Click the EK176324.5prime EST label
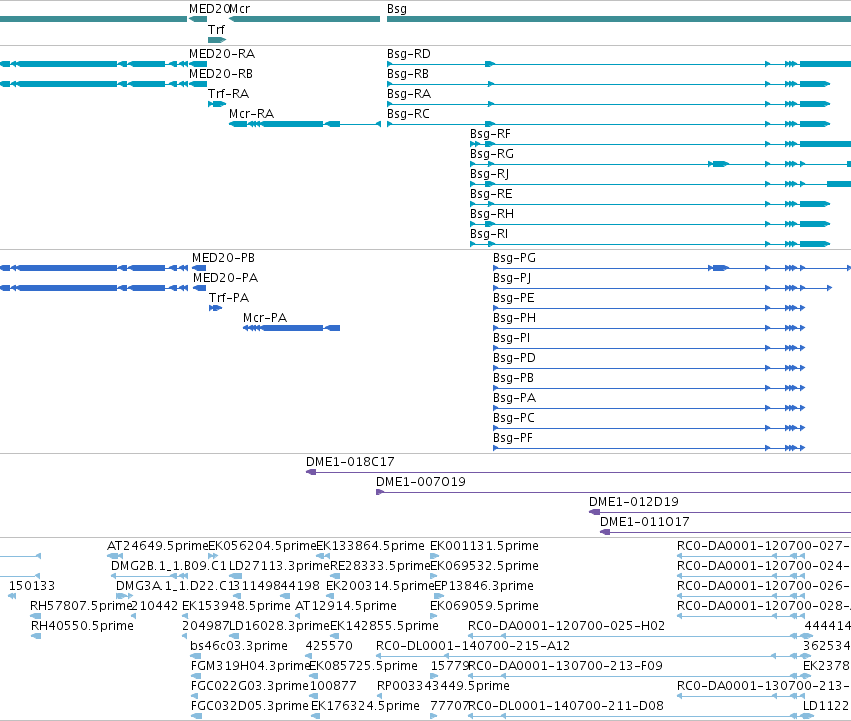The height and width of the screenshot is (721, 851). (x=365, y=706)
